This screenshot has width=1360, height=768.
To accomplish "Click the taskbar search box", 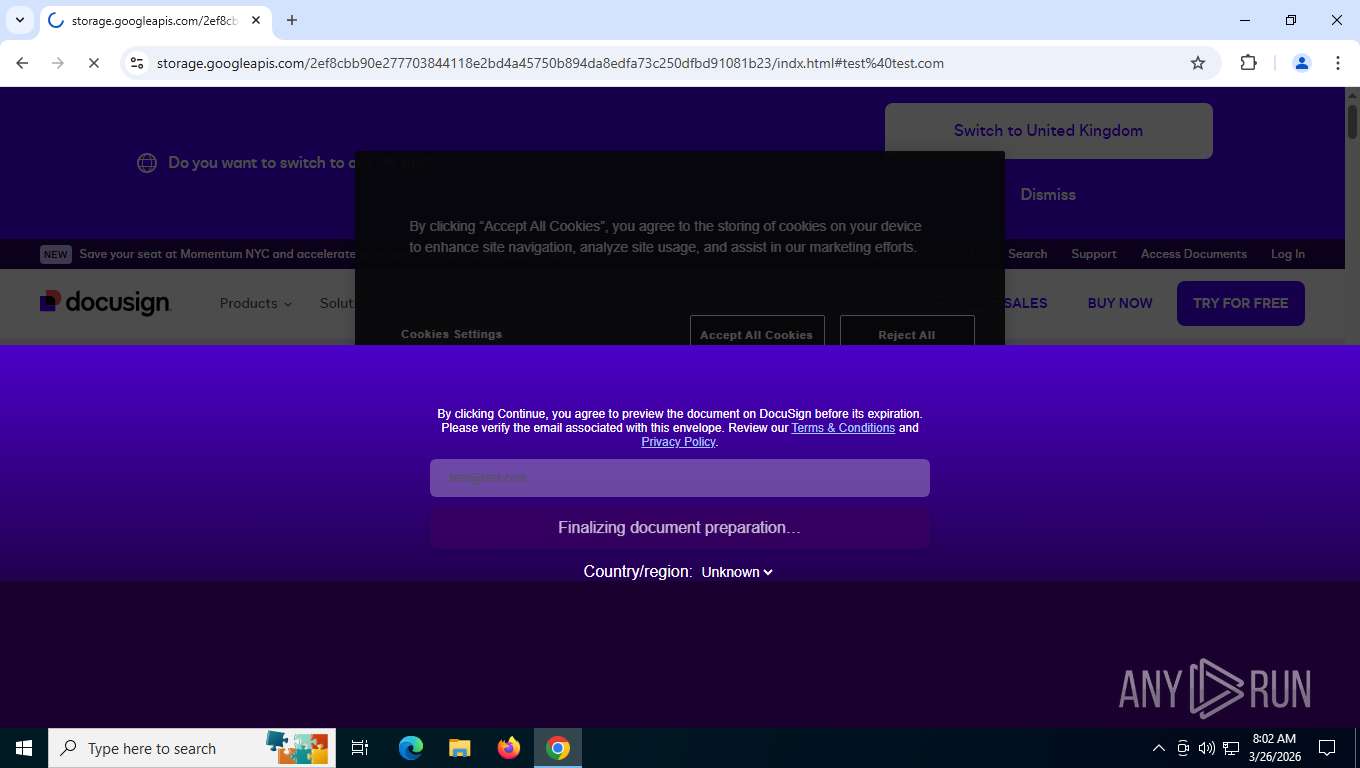I will (192, 748).
